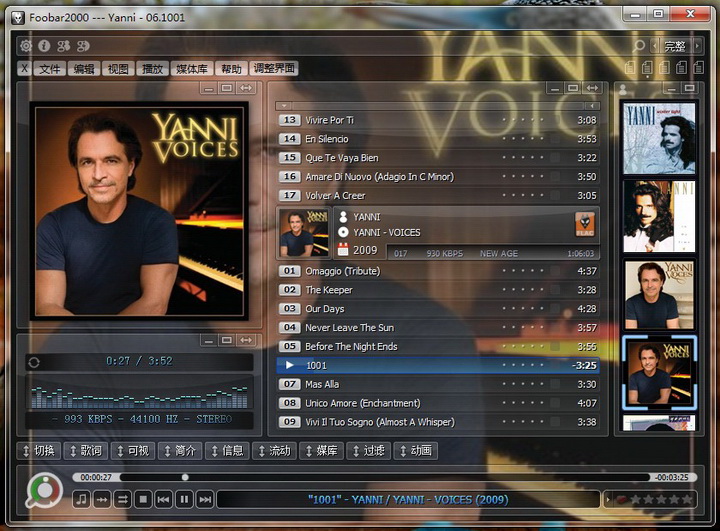The height and width of the screenshot is (531, 720).
Task: Click the Stop playback button
Action: coord(143,499)
